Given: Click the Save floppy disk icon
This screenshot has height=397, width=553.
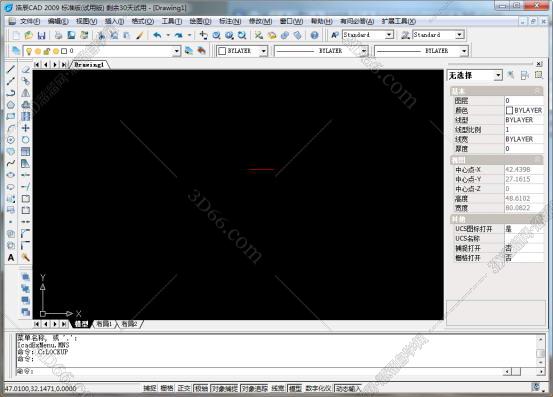Looking at the screenshot, I should (41, 35).
